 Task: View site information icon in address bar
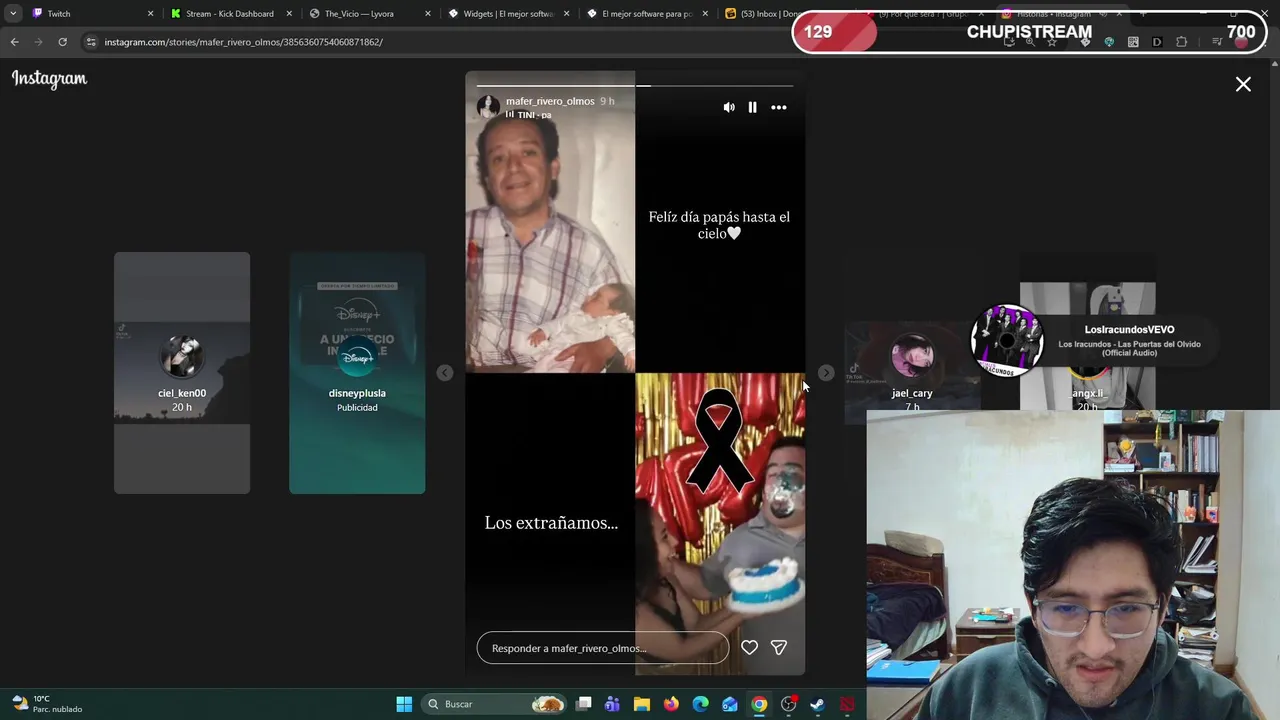click(91, 42)
